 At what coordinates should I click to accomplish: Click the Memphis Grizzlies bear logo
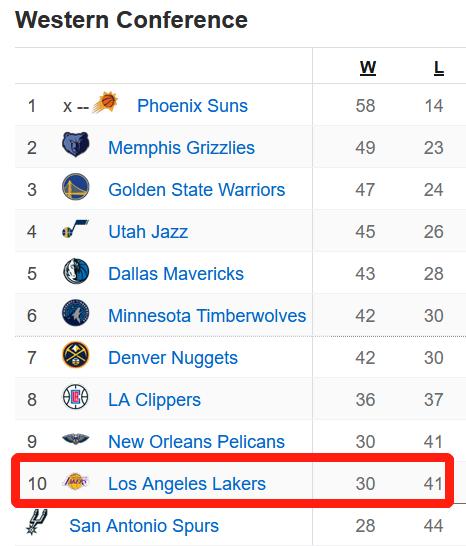[76, 144]
